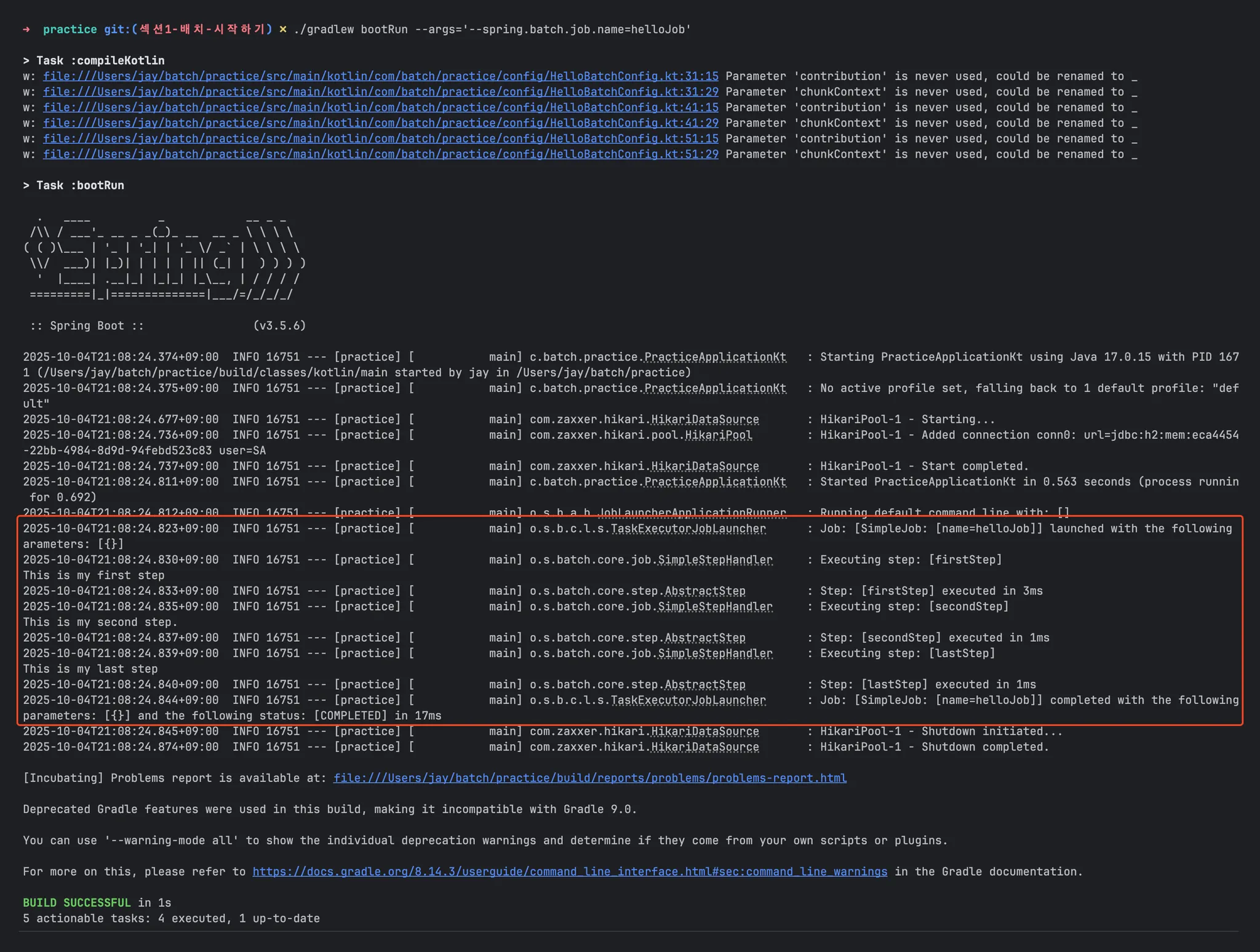Click the 'Executing step: [firstStep]' log message
The image size is (1260, 952).
(911, 560)
